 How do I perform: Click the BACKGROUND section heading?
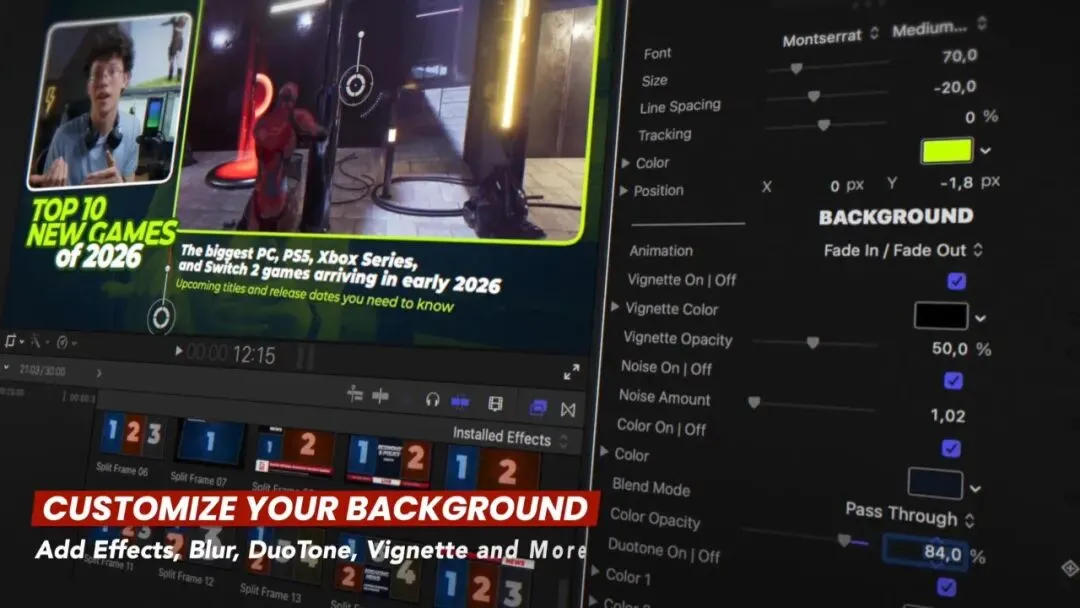(x=895, y=217)
